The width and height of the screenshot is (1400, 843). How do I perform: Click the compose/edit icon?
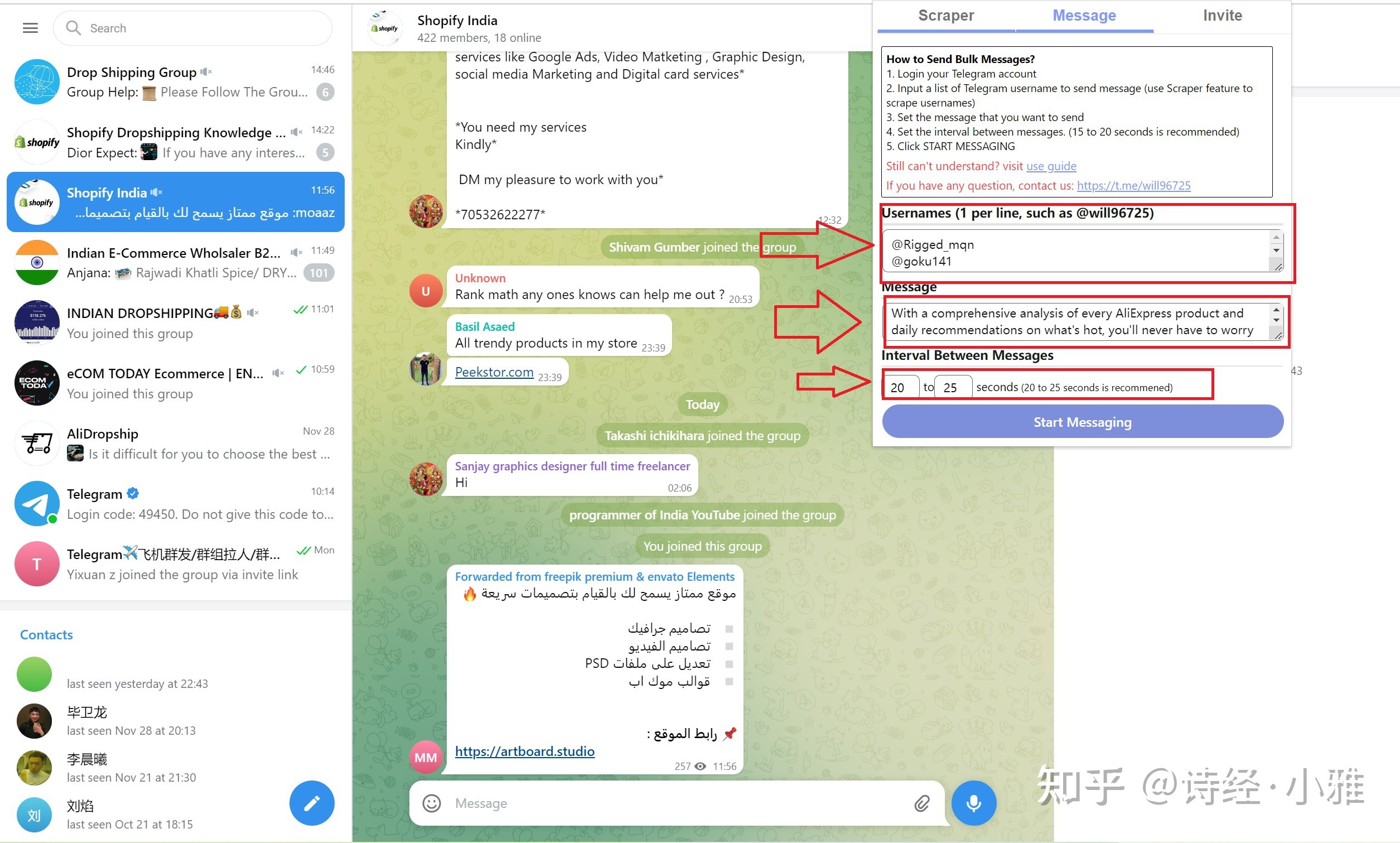point(312,801)
